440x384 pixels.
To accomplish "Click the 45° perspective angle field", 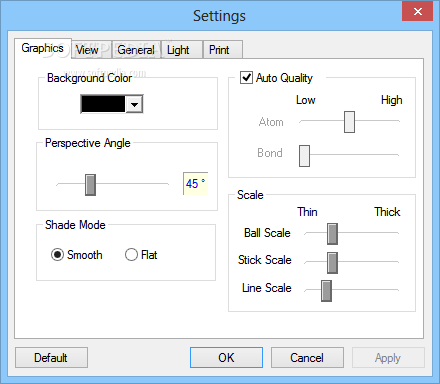I will [196, 184].
